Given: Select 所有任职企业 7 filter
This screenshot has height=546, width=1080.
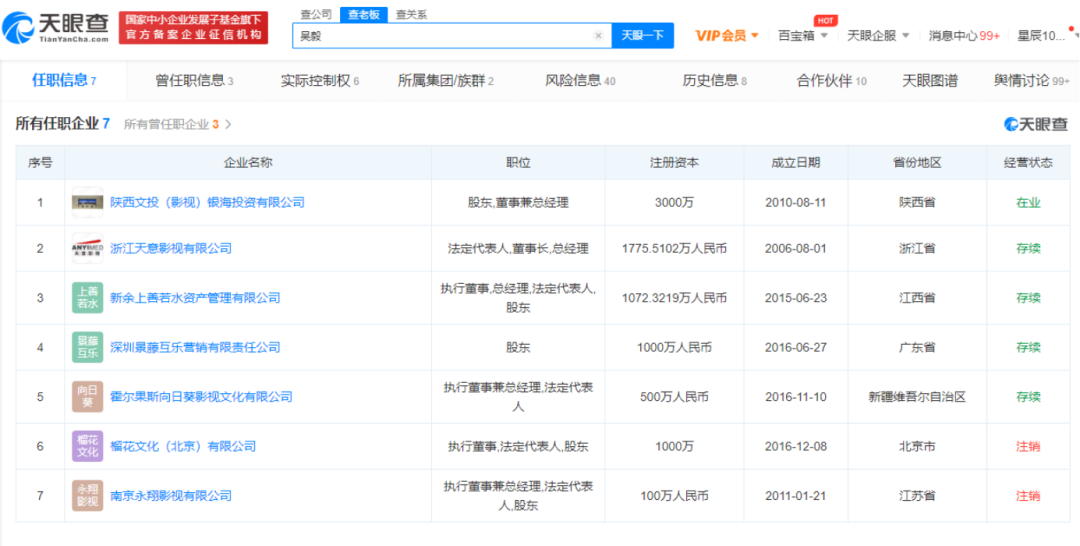Looking at the screenshot, I should click(63, 124).
